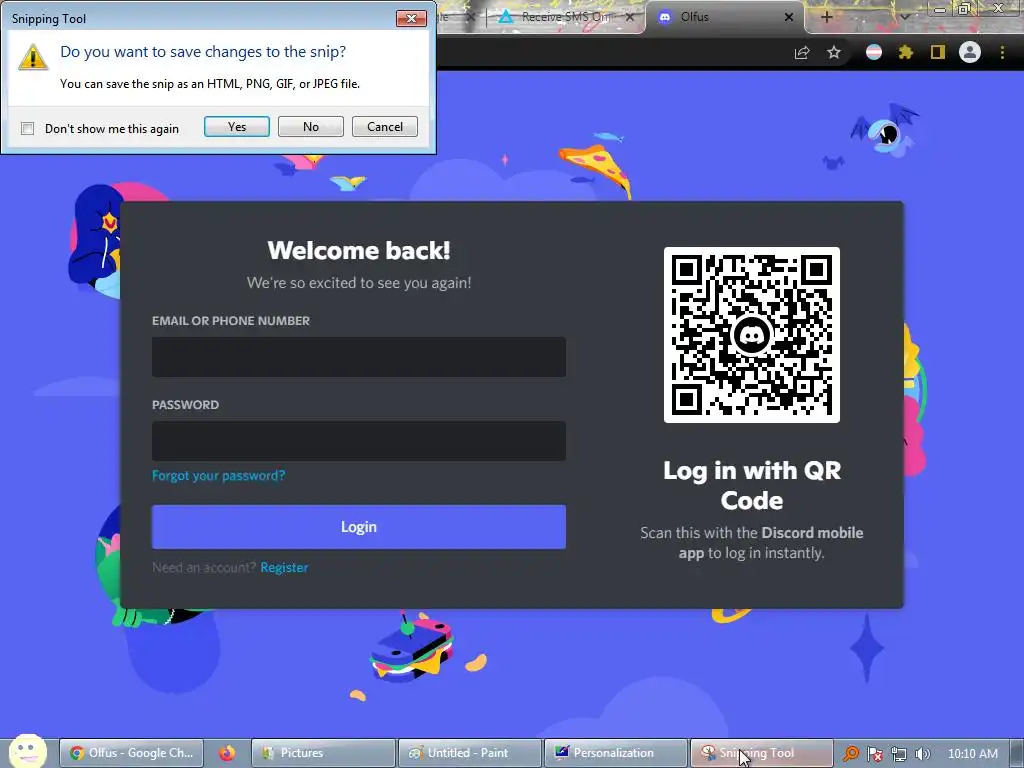The image size is (1024, 768).
Task: Open the Chrome profile avatar
Action: pos(970,52)
